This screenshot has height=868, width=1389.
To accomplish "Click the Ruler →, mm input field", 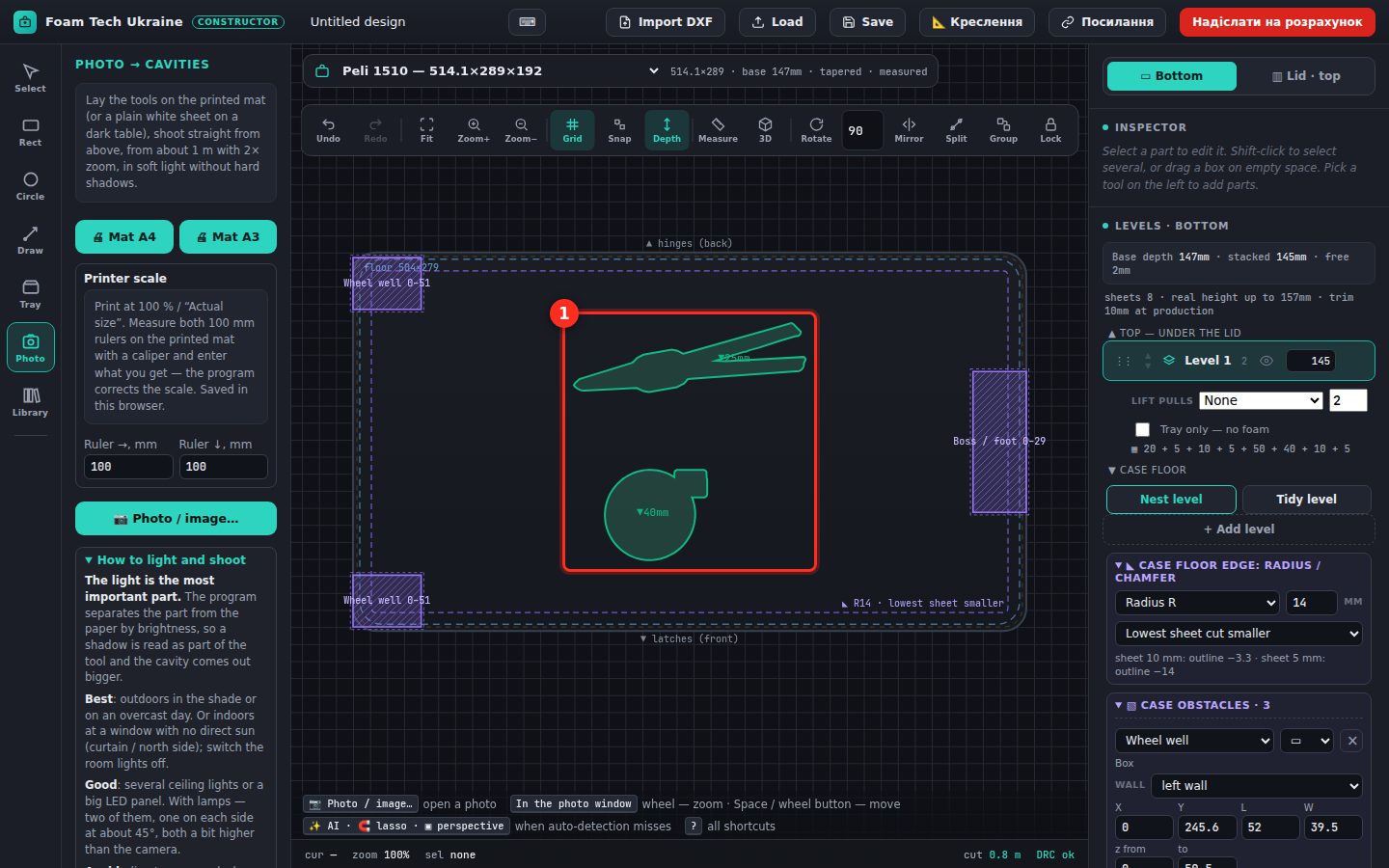I will pyautogui.click(x=128, y=466).
